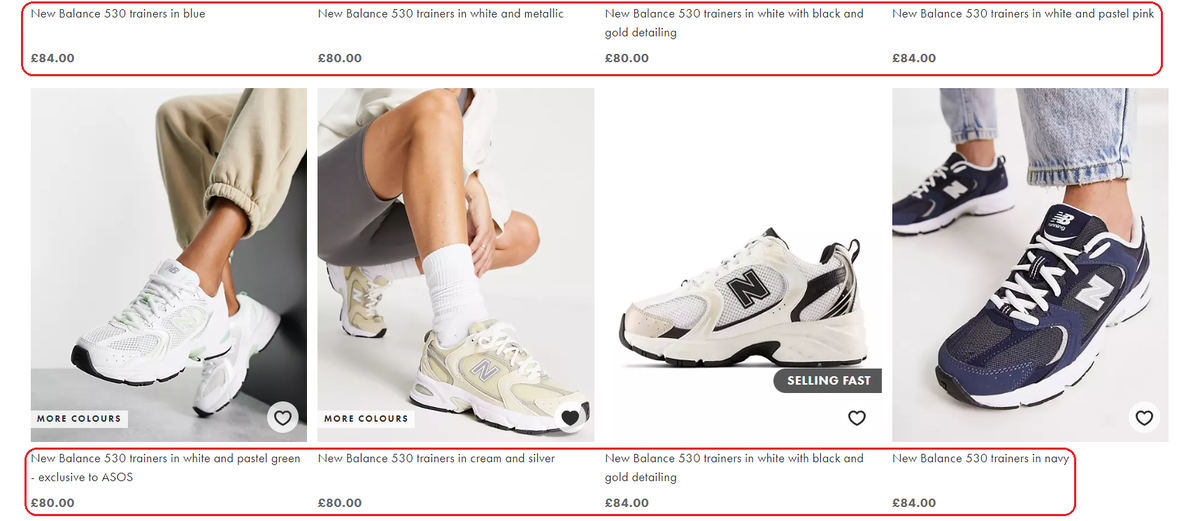The image size is (1200, 521).
Task: Open the white and pastel green trainers photo
Action: 169,265
